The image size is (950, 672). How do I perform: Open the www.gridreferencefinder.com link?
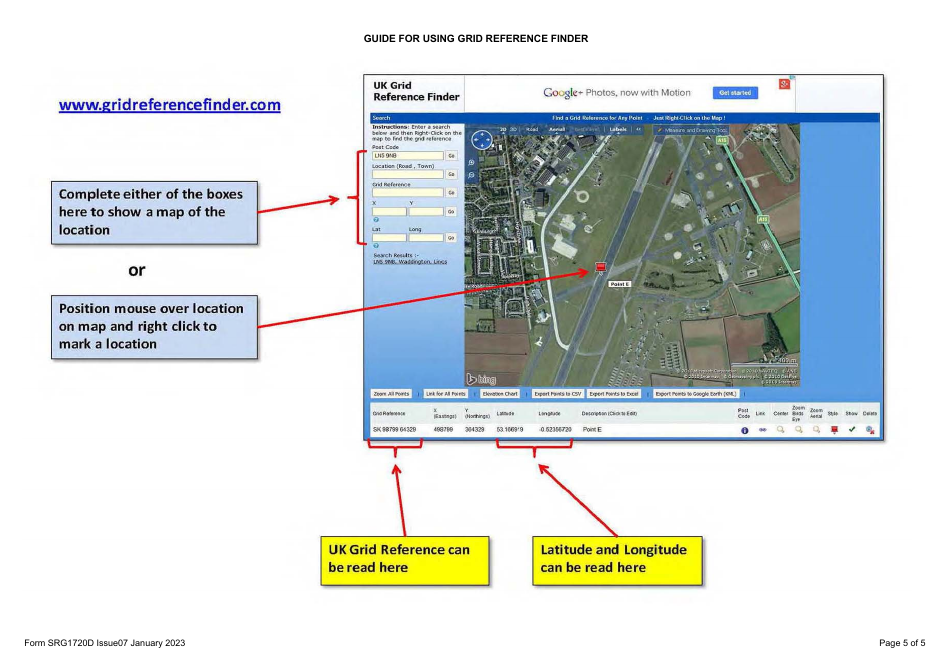coord(170,104)
